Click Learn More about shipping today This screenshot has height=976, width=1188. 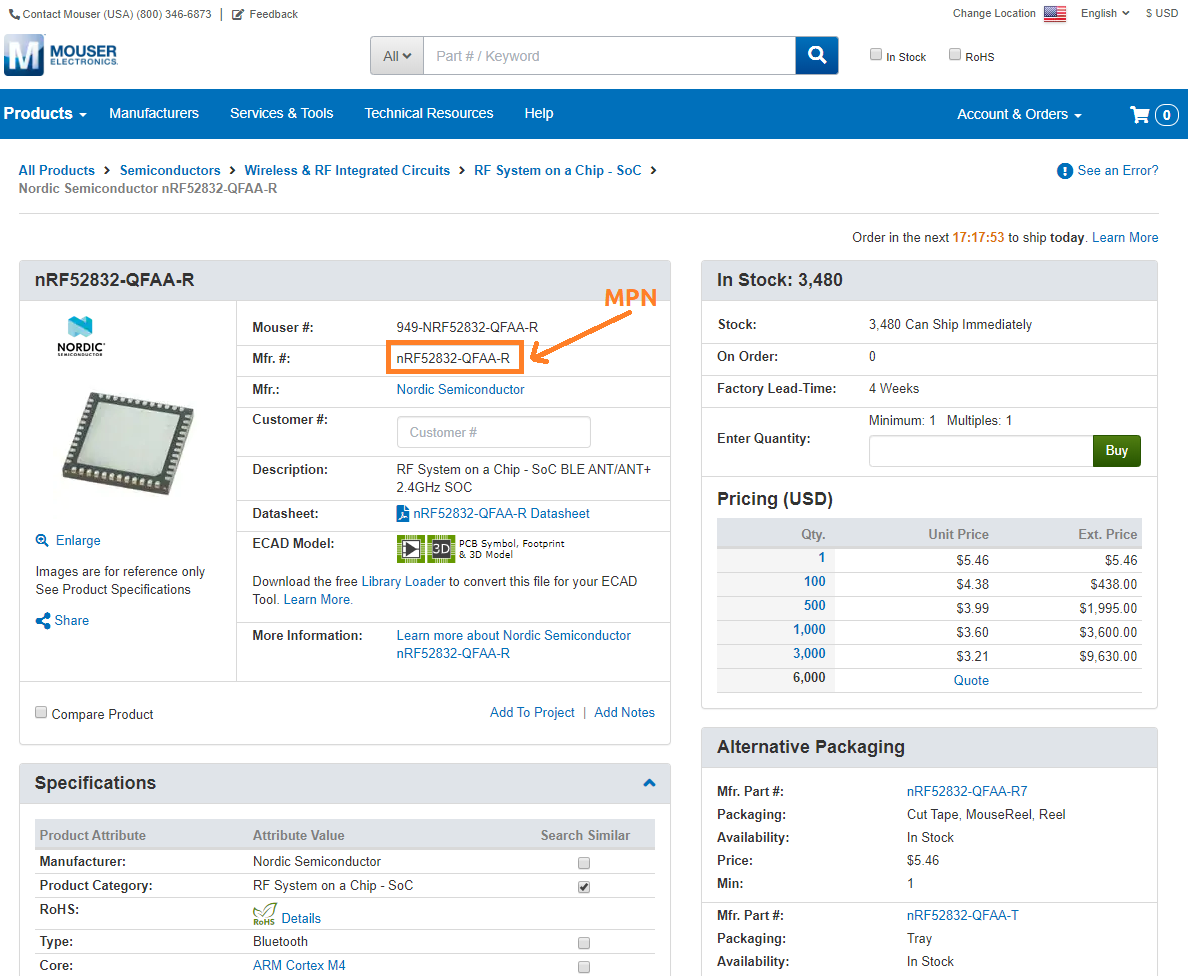[1125, 238]
